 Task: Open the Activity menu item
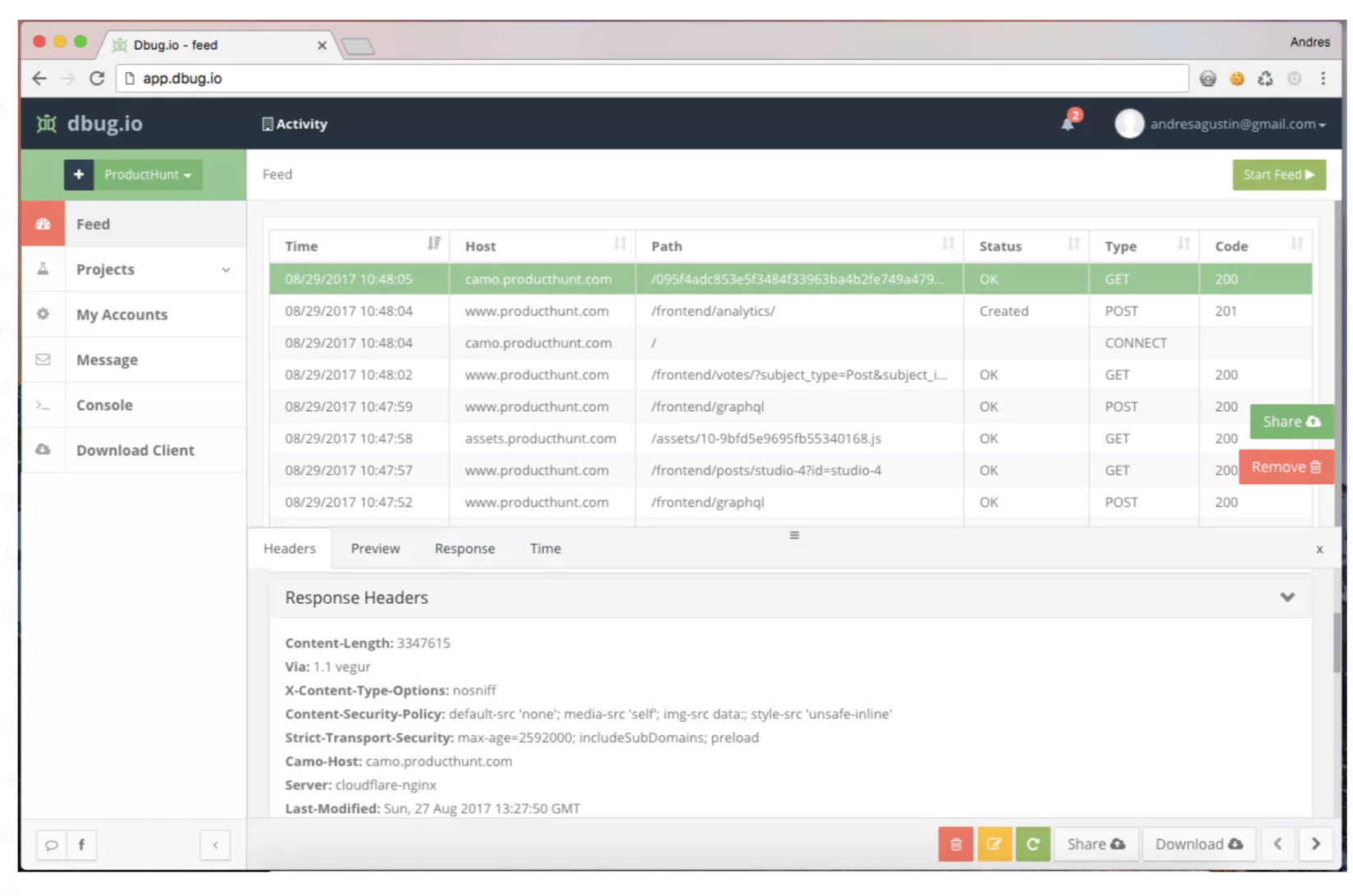point(294,124)
